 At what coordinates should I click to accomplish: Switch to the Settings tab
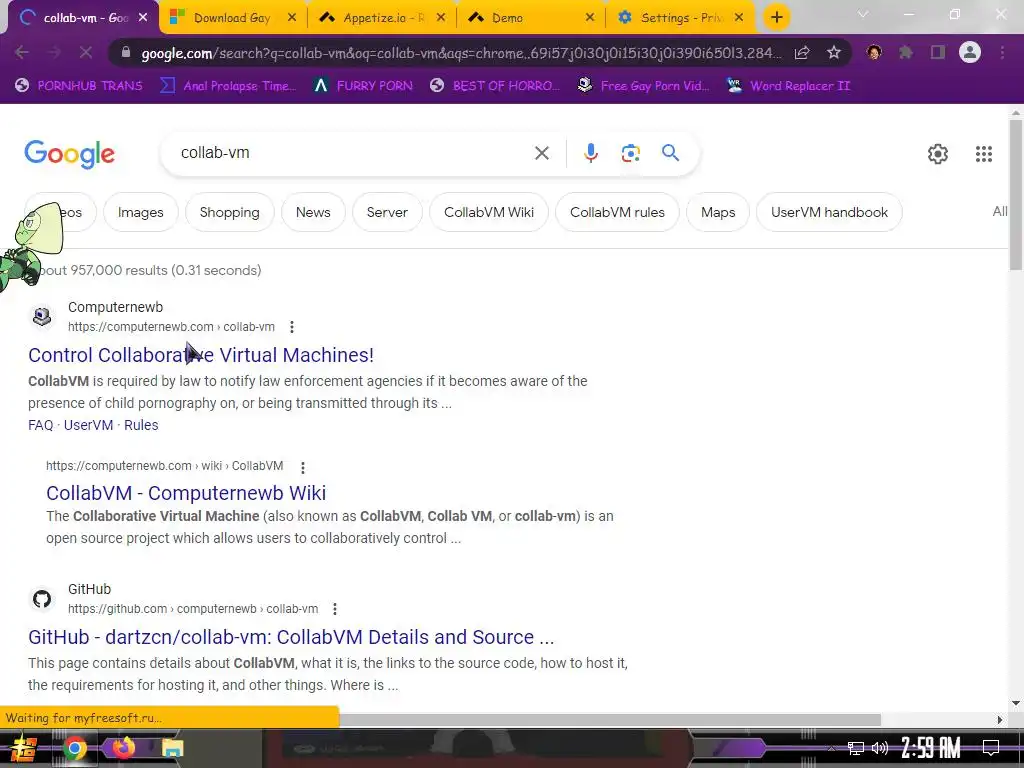click(681, 18)
